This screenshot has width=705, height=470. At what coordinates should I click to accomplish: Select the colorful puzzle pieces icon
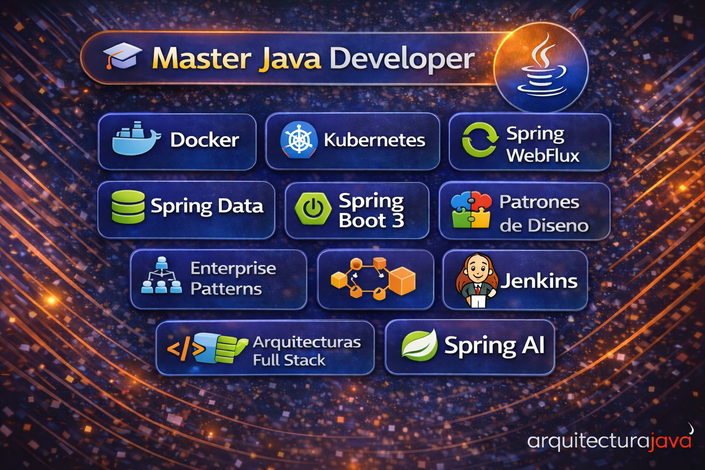coord(472,211)
